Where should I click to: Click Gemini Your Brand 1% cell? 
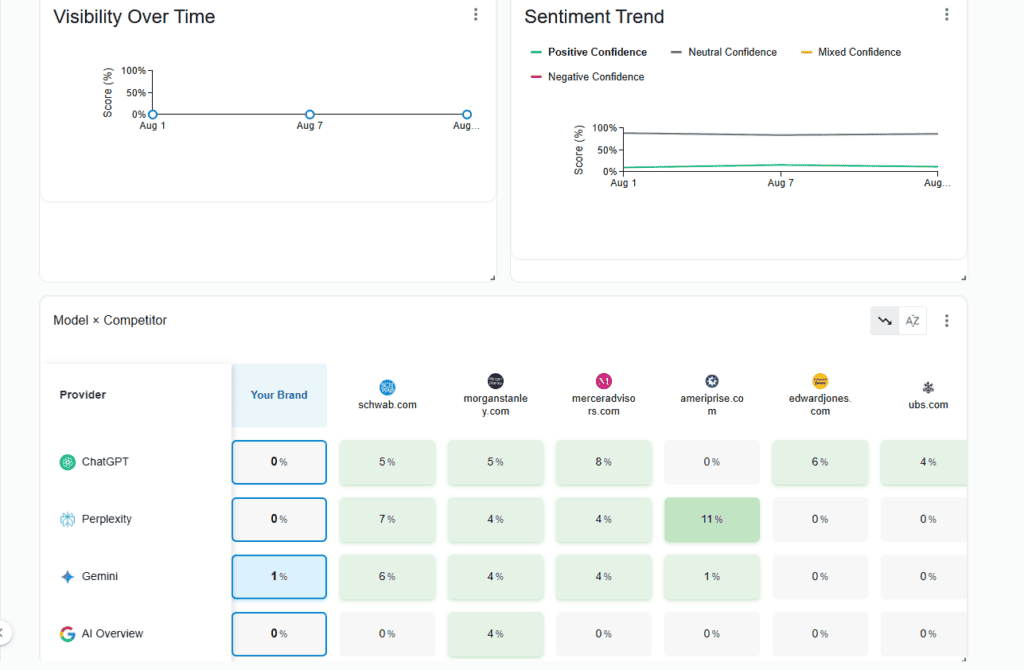click(x=279, y=577)
